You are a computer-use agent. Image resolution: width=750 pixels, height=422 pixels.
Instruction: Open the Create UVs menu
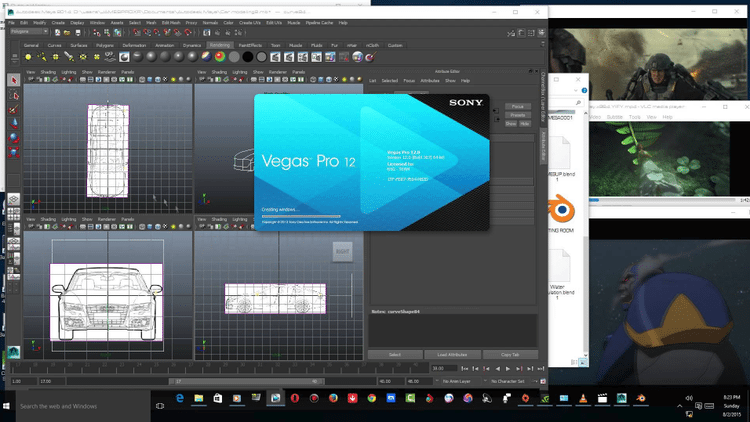(x=250, y=22)
